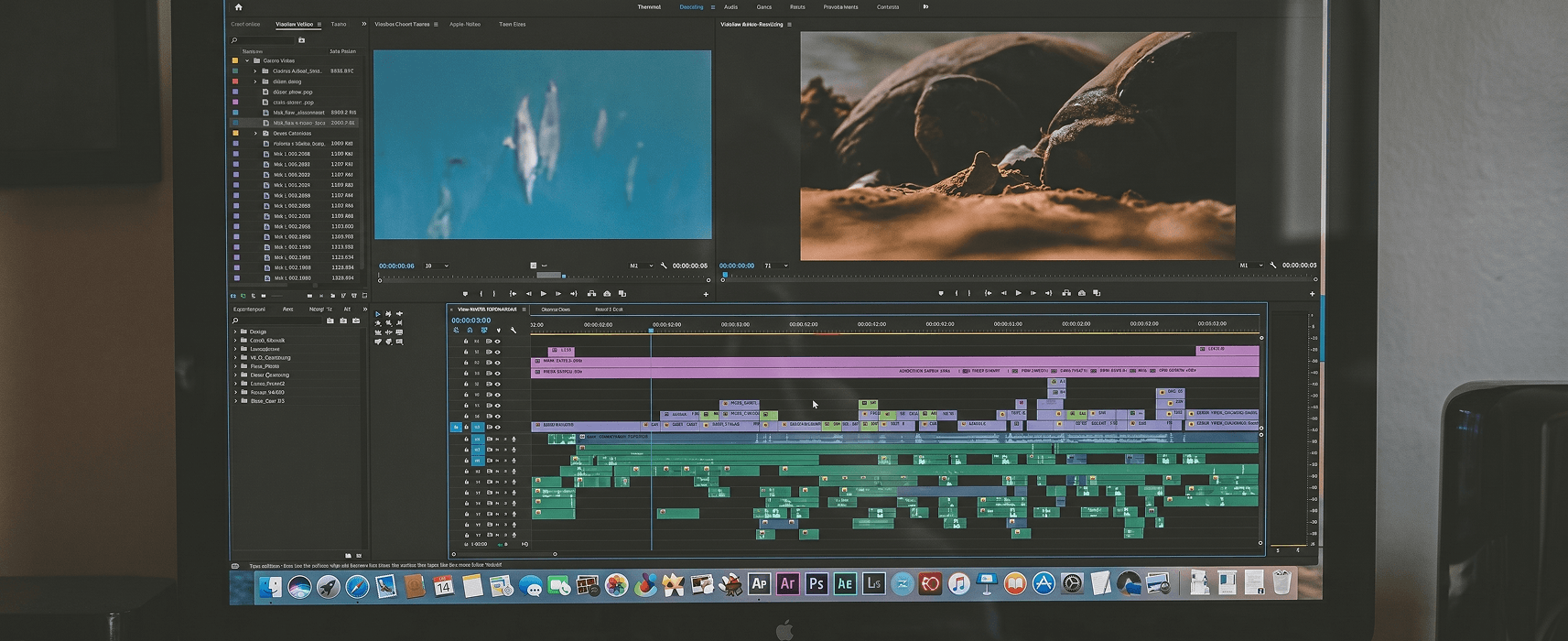Toggle eye on the blue highlighted video track
The width and height of the screenshot is (1568, 641).
click(498, 428)
